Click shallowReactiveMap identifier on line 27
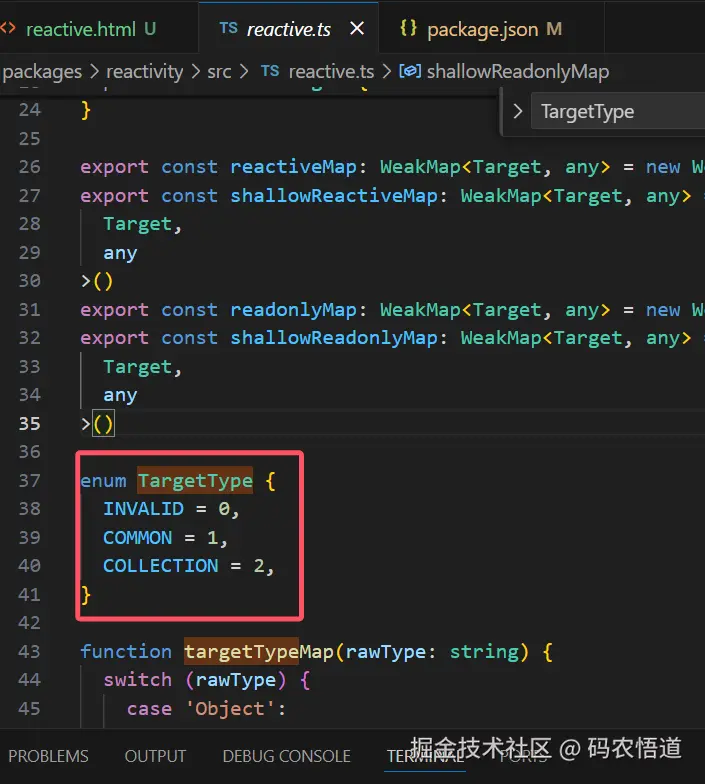Viewport: 705px width, 784px height. pos(334,196)
